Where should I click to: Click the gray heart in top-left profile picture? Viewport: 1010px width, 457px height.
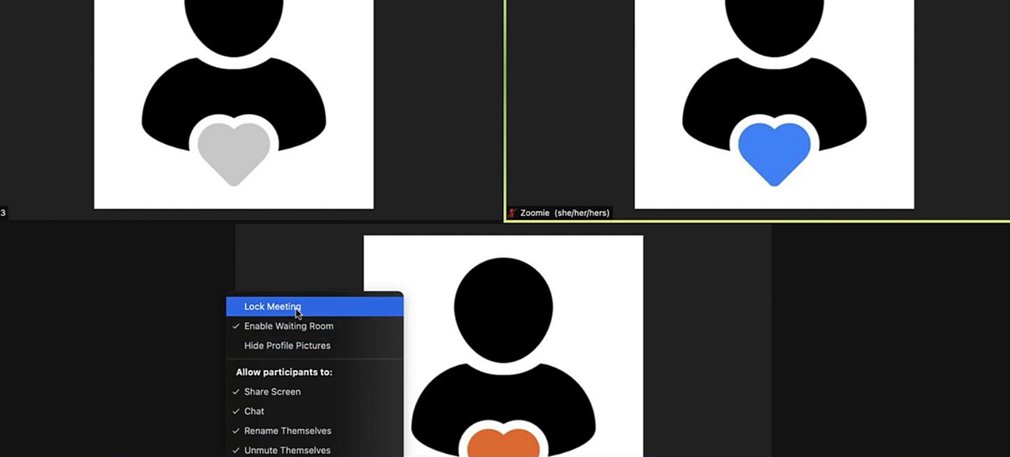[x=234, y=152]
